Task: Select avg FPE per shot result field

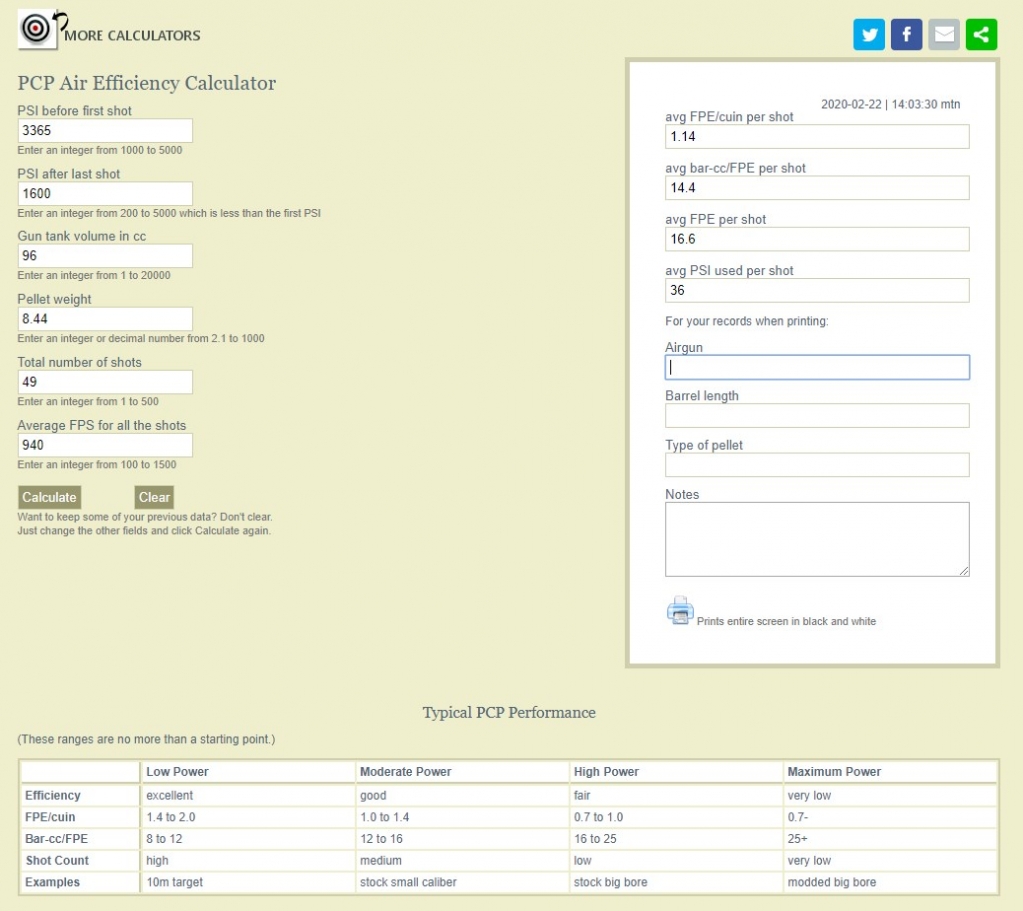Action: (817, 239)
